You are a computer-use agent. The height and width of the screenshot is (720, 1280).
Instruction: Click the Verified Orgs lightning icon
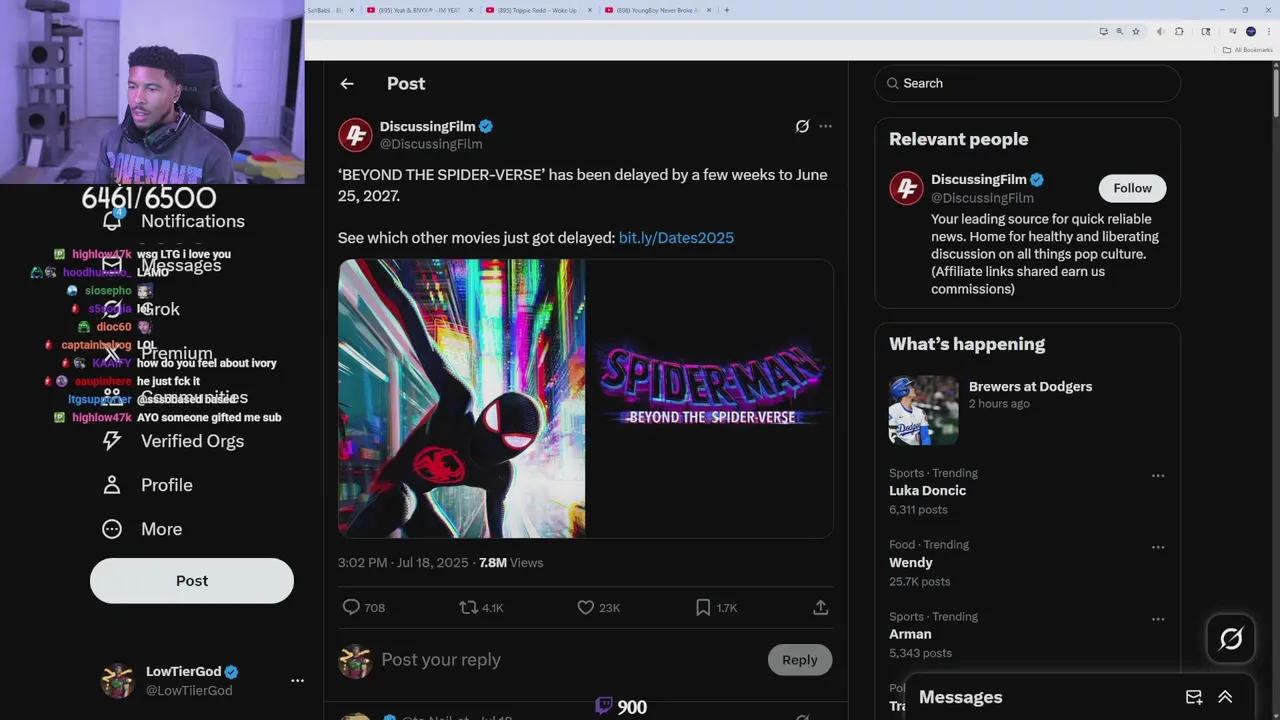[x=112, y=441]
